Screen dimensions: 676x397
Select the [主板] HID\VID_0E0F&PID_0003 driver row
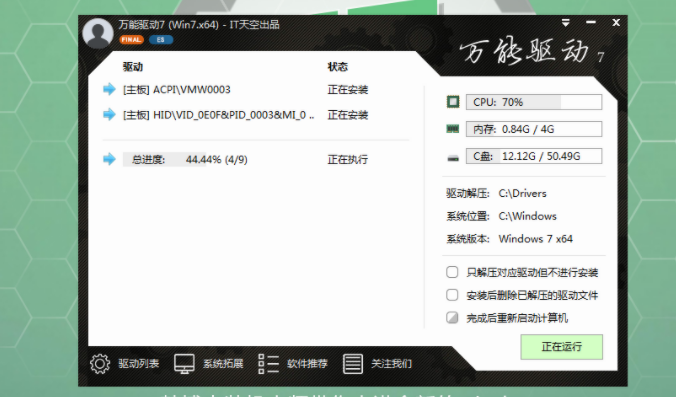coord(219,115)
